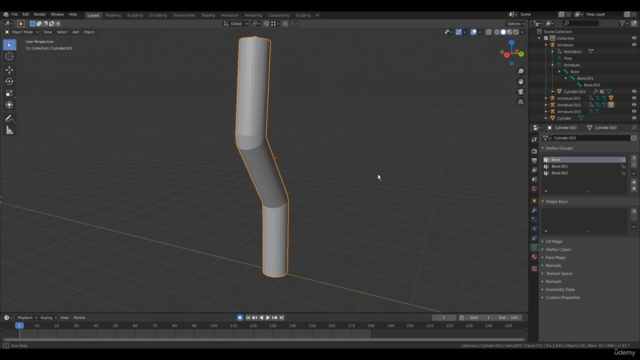Image resolution: width=640 pixels, height=360 pixels.
Task: Hide Armature.003 in the outliner
Action: pos(634,111)
